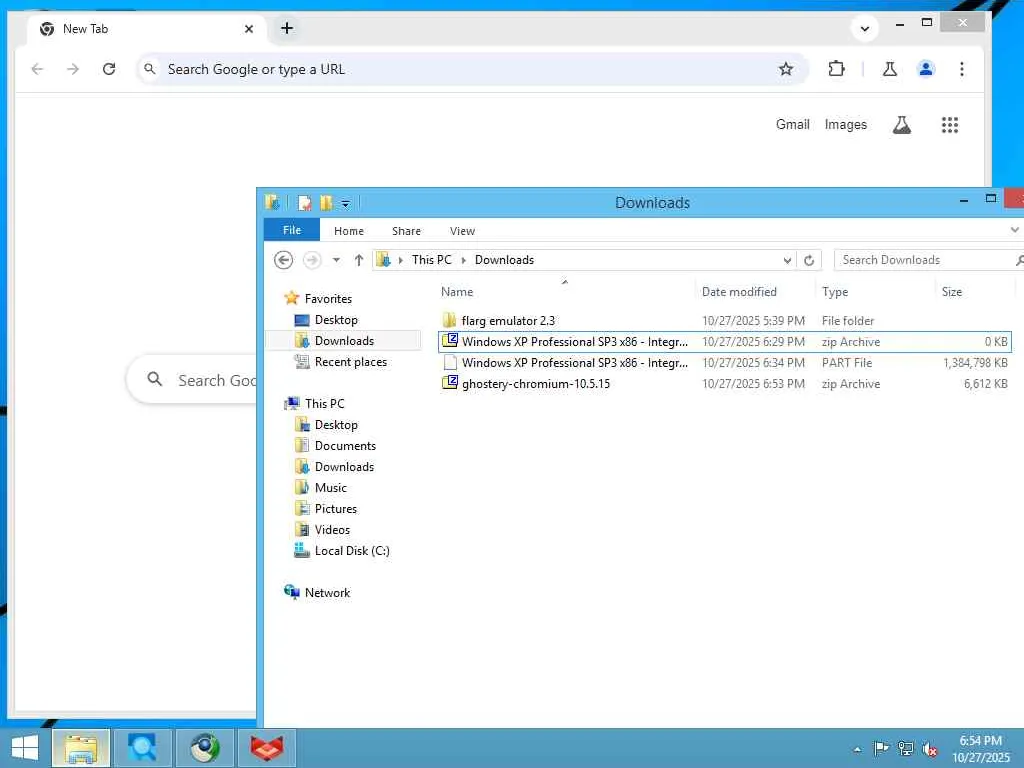Open the View ribbon tab
The width and height of the screenshot is (1024, 768).
pos(462,231)
